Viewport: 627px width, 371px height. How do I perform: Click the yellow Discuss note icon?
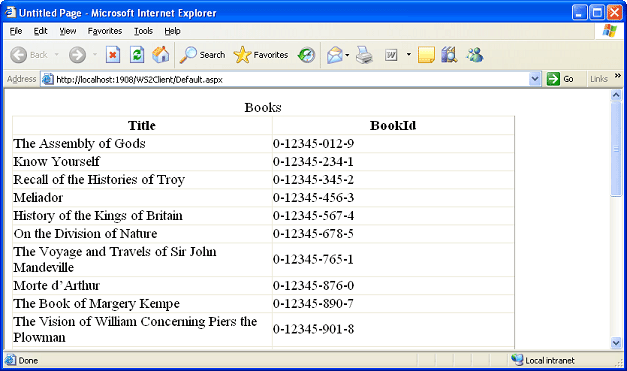426,55
